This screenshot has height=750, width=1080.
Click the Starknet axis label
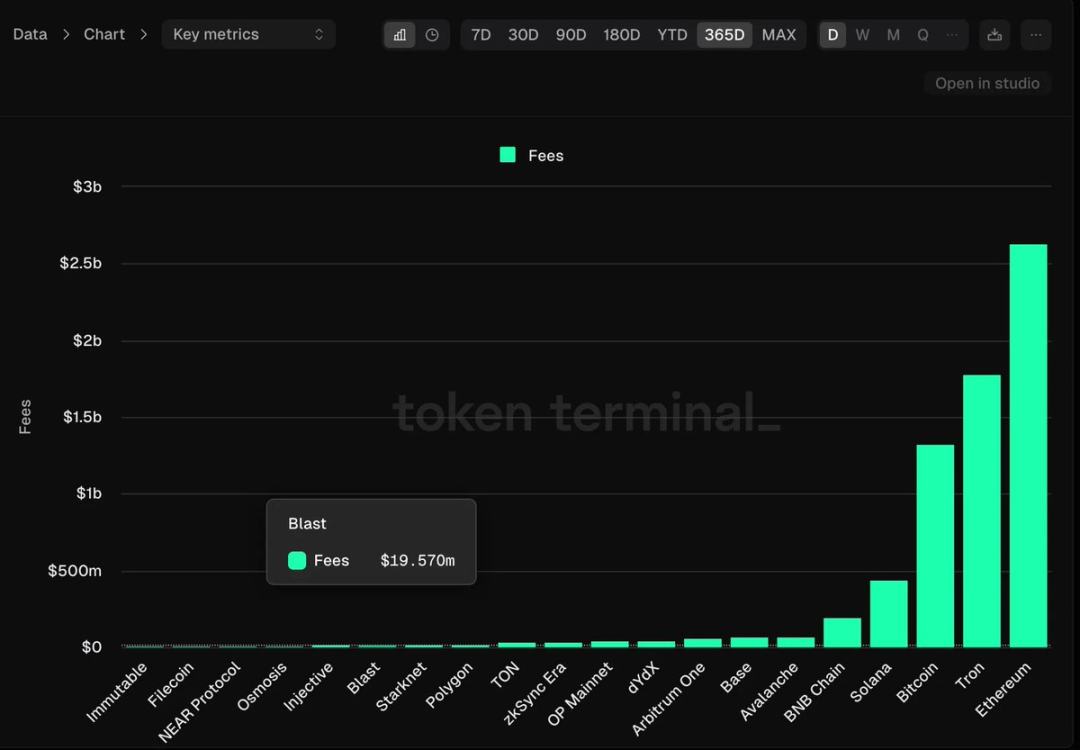(x=402, y=686)
